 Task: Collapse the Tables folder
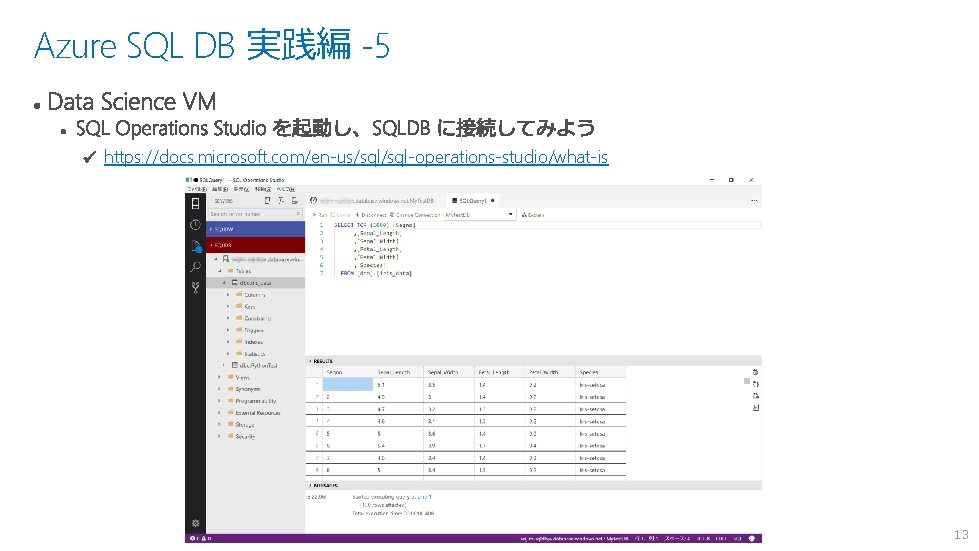(x=220, y=271)
